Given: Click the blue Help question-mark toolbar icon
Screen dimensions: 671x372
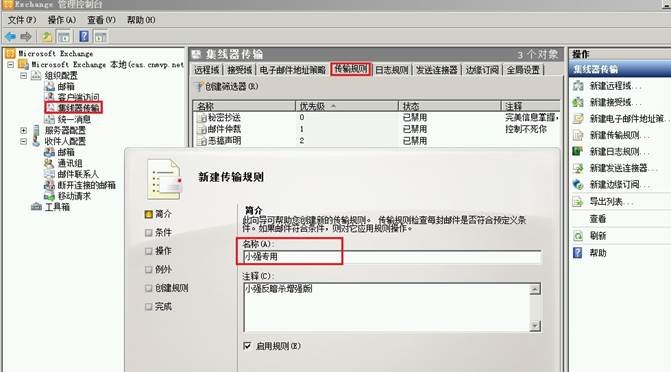Looking at the screenshot, I should point(84,36).
